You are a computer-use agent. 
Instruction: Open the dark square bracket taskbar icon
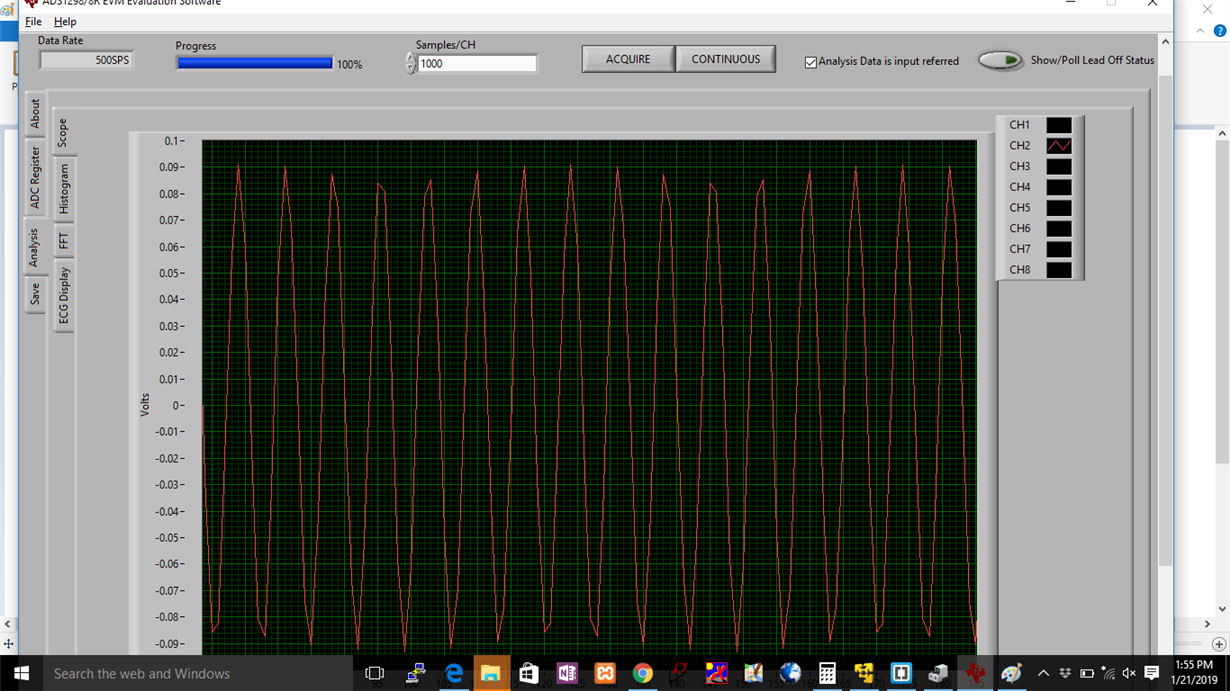(901, 674)
